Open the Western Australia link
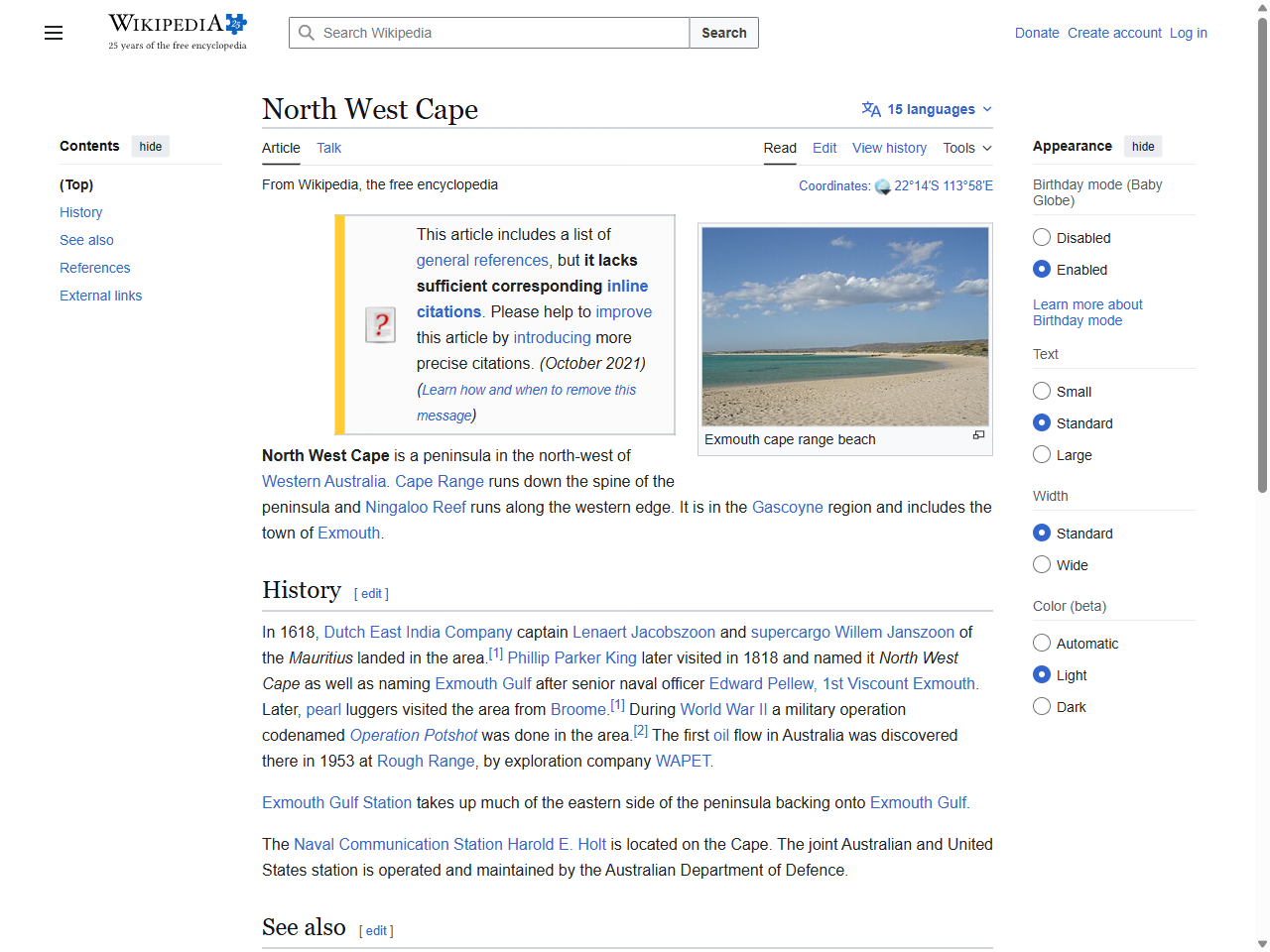 324,481
